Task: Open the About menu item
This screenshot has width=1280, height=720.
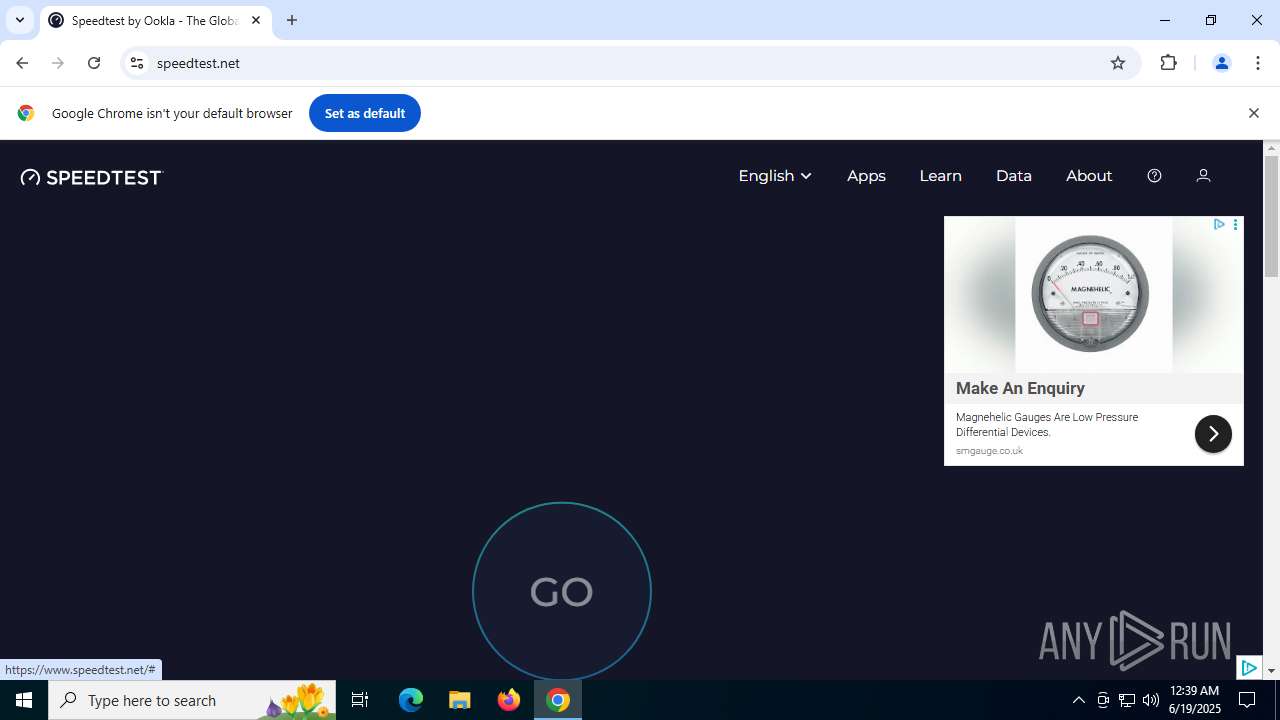Action: pyautogui.click(x=1089, y=176)
